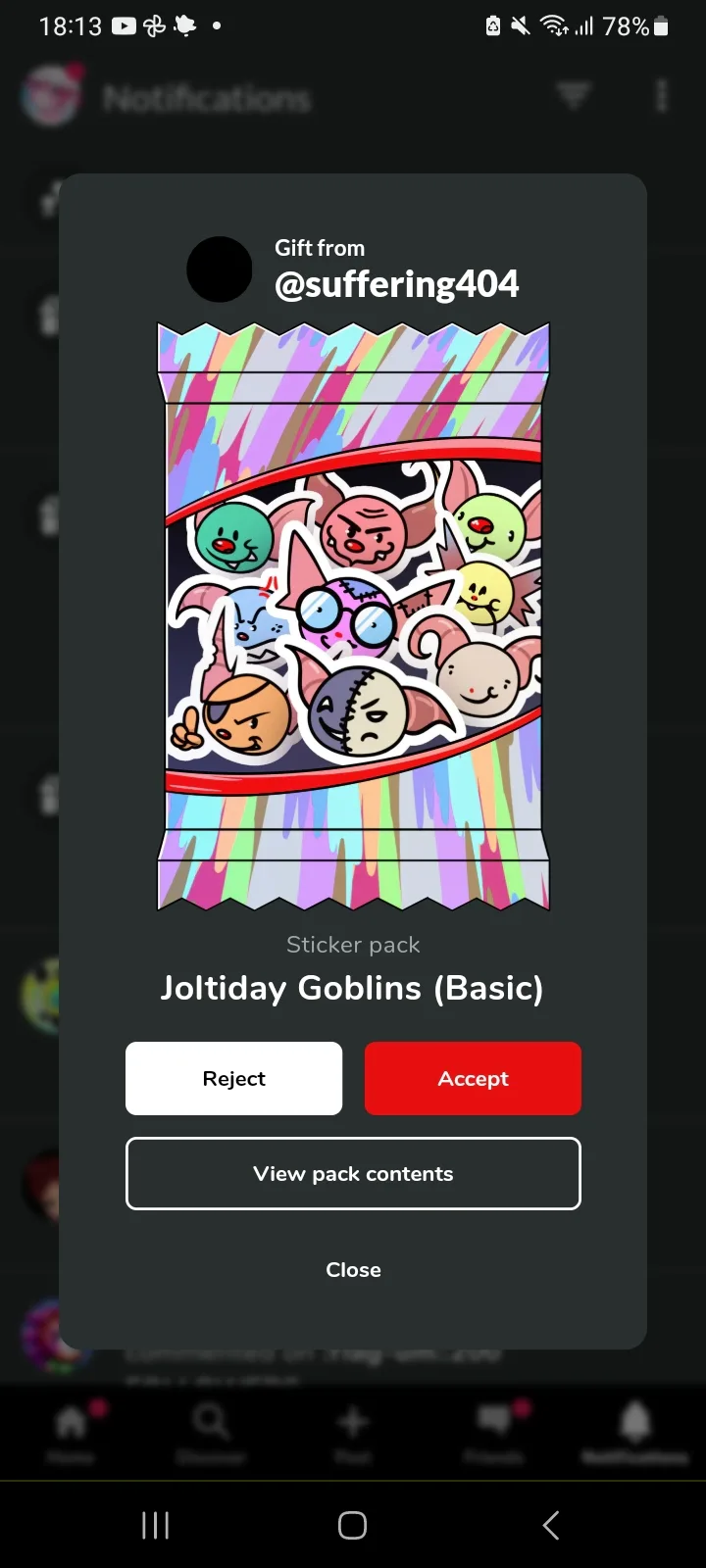The height and width of the screenshot is (1568, 706).
Task: Tap the Joltiday Goblins (Basic) title
Action: coord(352,988)
